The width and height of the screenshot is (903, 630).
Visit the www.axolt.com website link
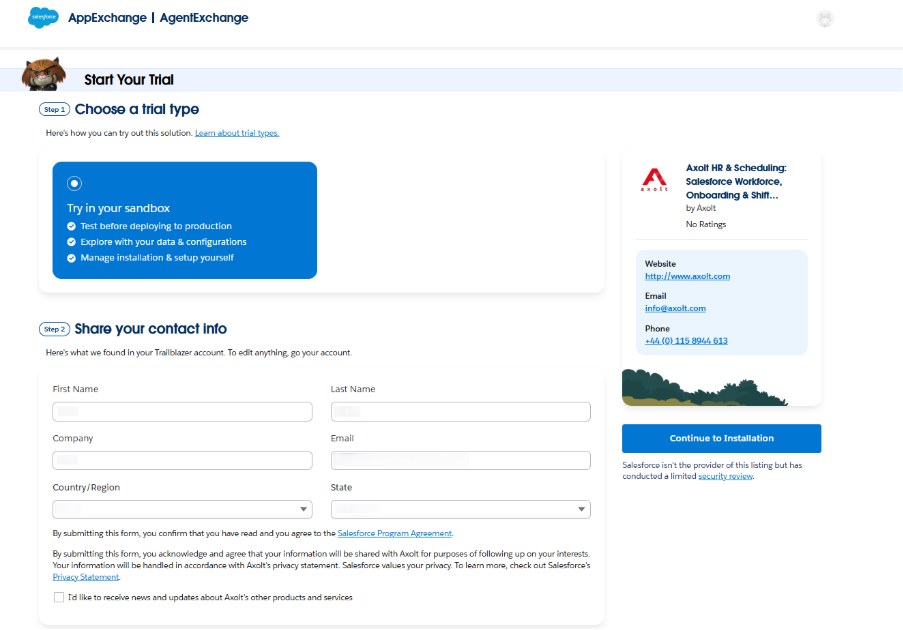point(687,276)
